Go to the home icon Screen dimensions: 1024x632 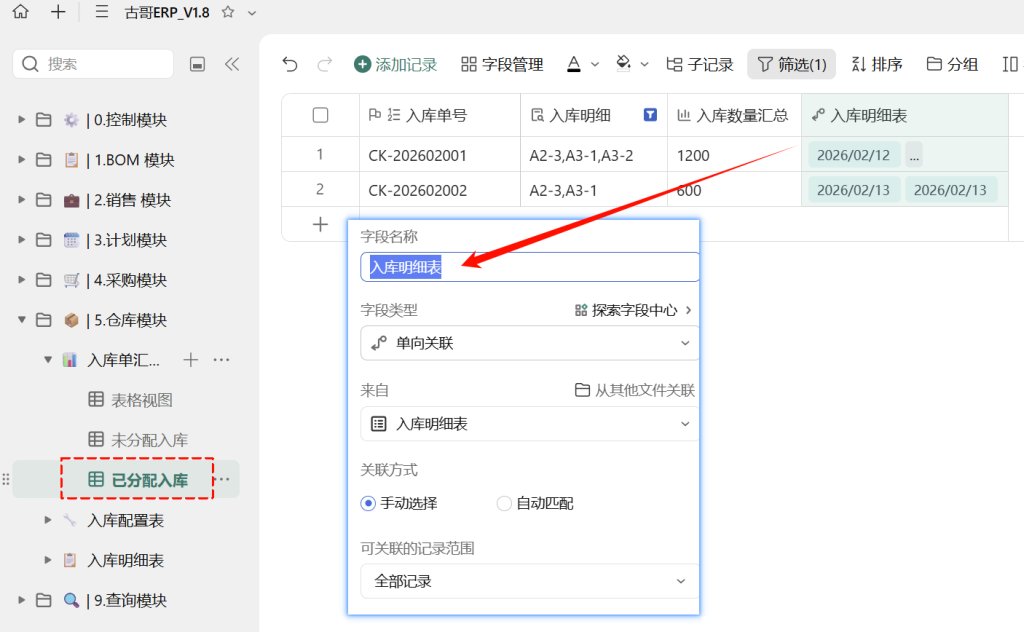click(x=21, y=12)
